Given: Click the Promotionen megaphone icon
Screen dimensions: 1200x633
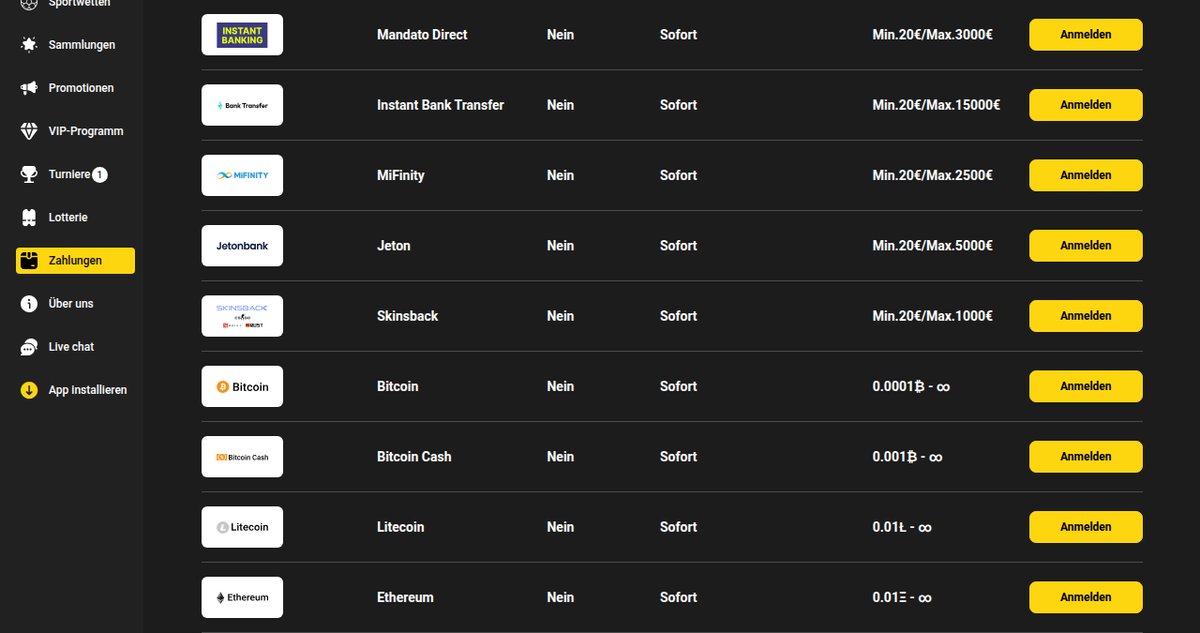Looking at the screenshot, I should point(29,88).
